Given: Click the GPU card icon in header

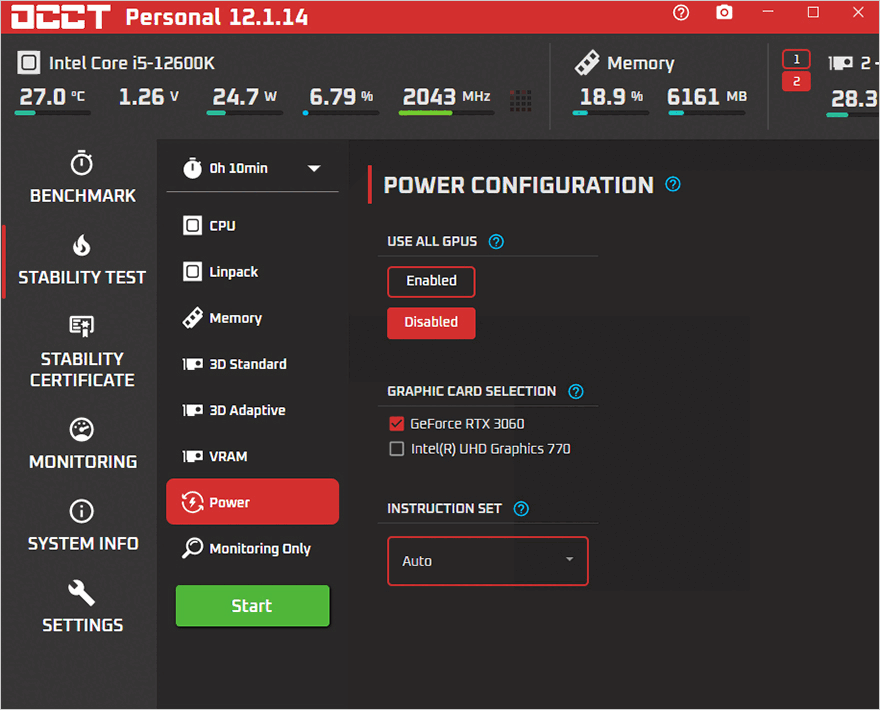Looking at the screenshot, I should 840,63.
